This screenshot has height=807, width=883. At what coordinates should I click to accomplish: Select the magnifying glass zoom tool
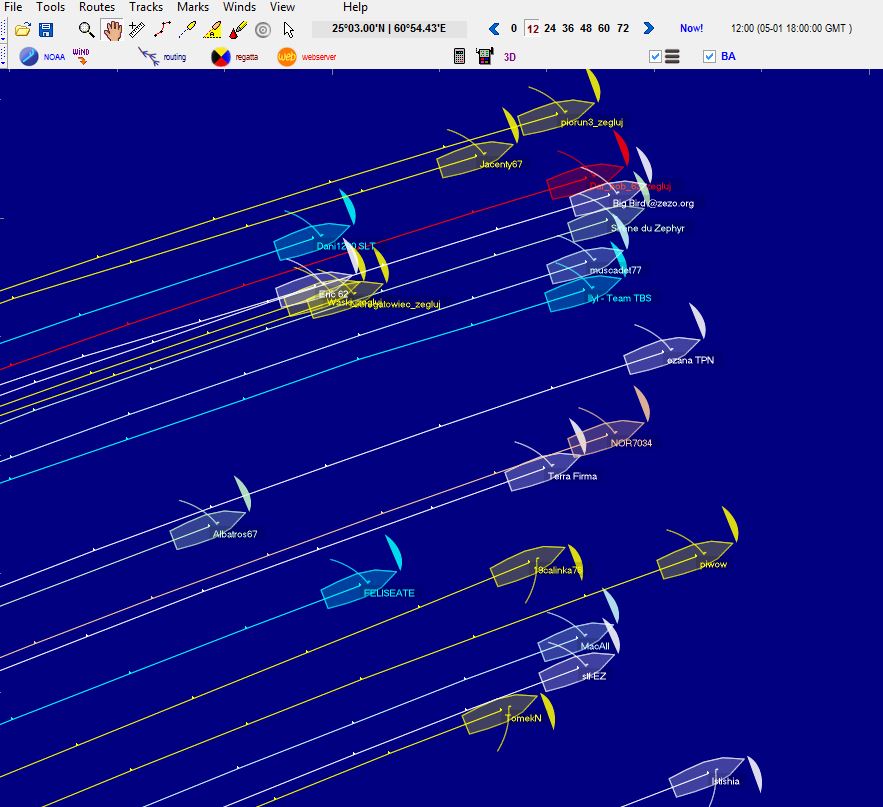coord(87,30)
